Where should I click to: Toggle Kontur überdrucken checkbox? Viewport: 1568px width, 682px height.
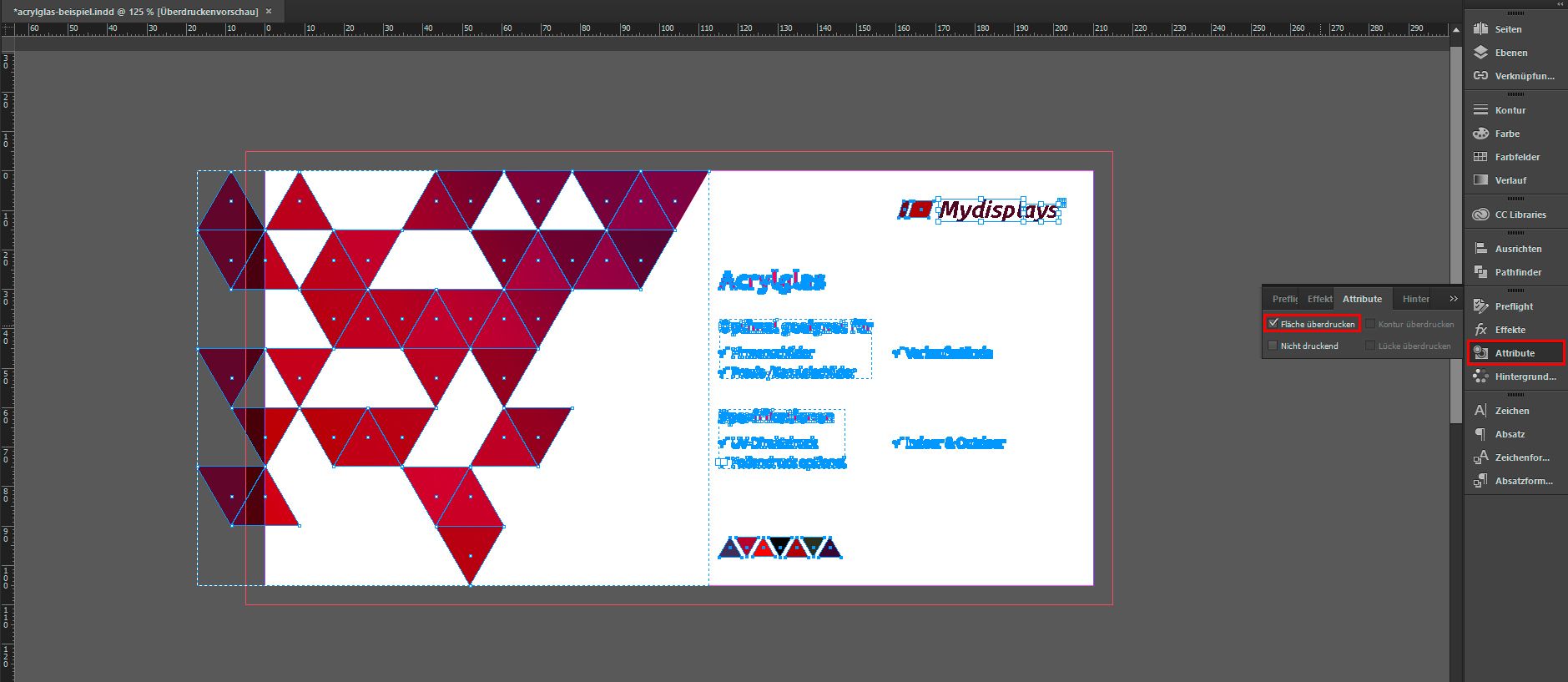1370,323
